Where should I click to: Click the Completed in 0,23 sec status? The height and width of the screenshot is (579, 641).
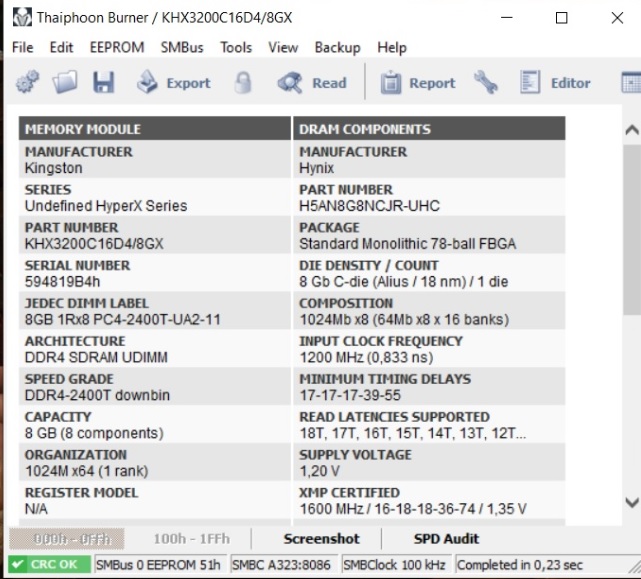[520, 565]
